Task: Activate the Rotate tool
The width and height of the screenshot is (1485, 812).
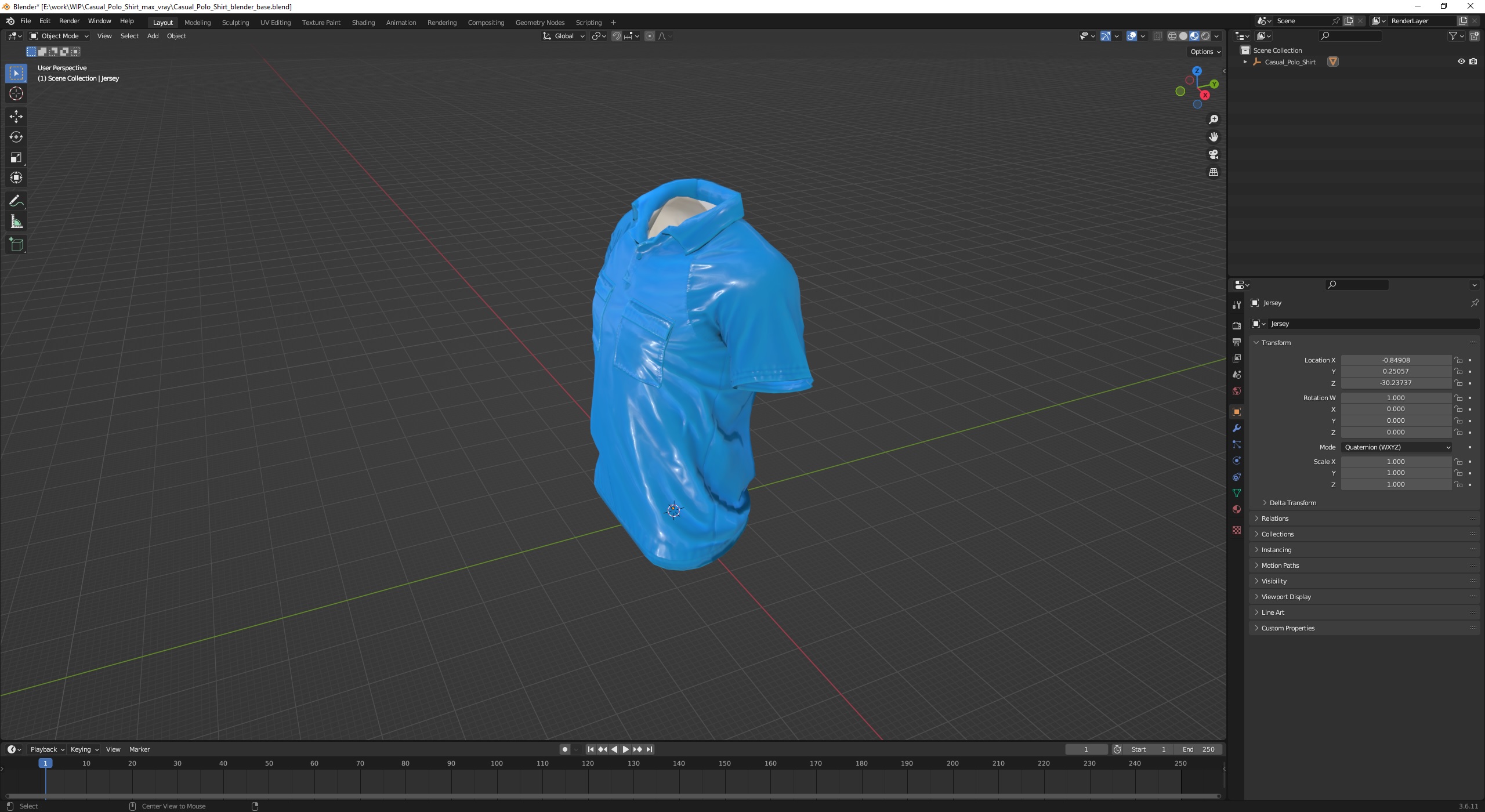Action: pyautogui.click(x=16, y=137)
